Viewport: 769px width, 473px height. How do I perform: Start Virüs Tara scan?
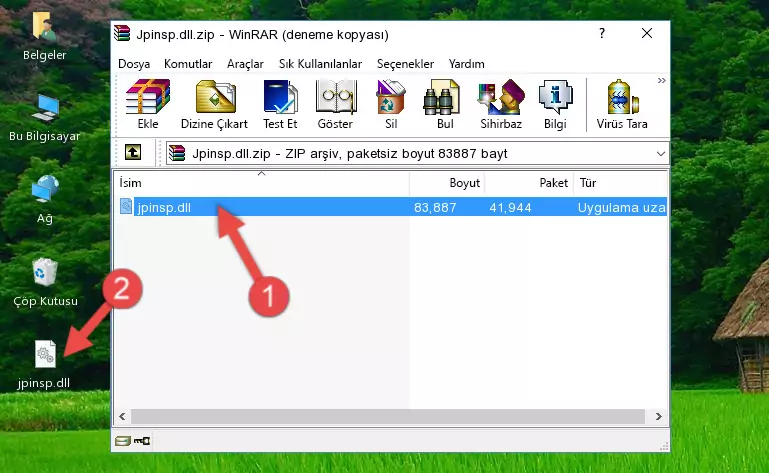[622, 105]
